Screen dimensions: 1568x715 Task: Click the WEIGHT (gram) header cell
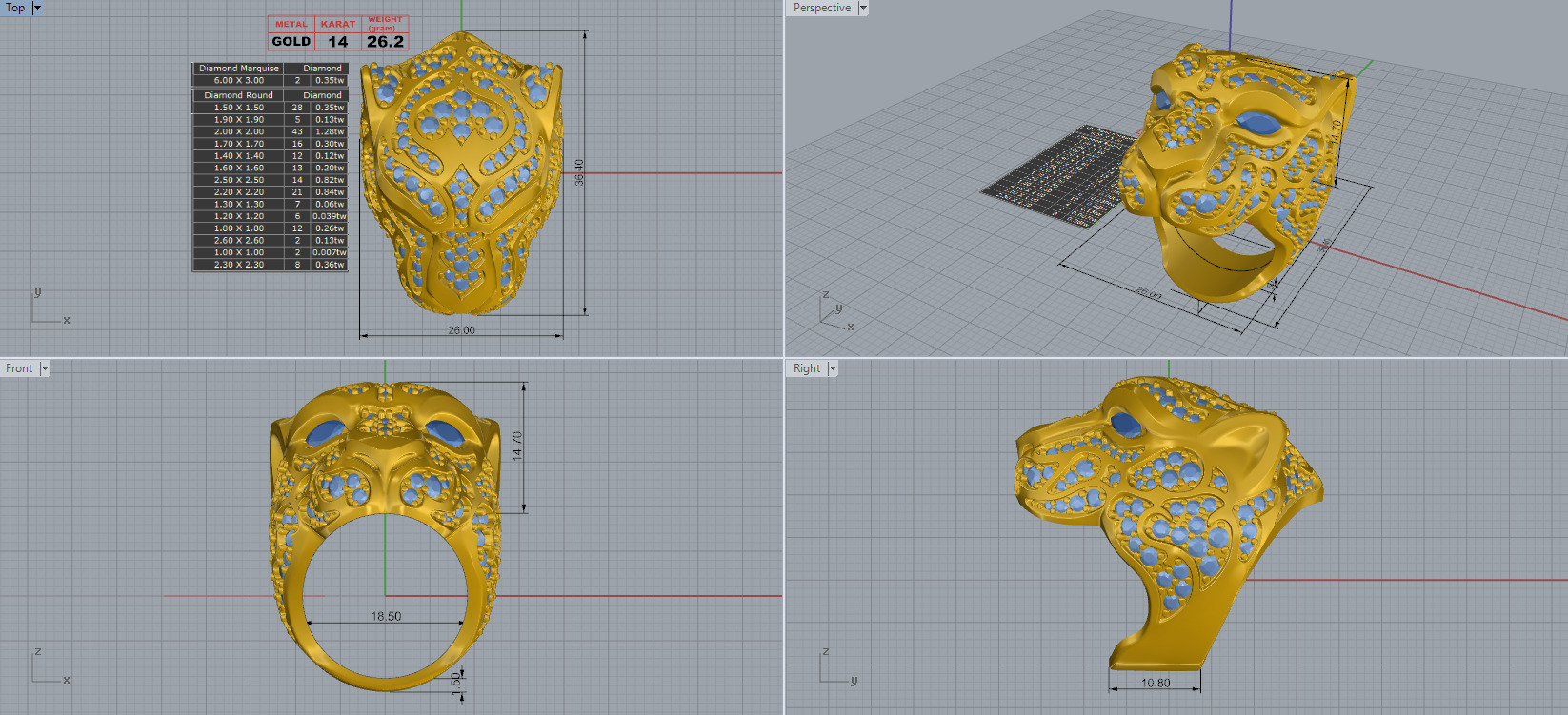point(385,24)
